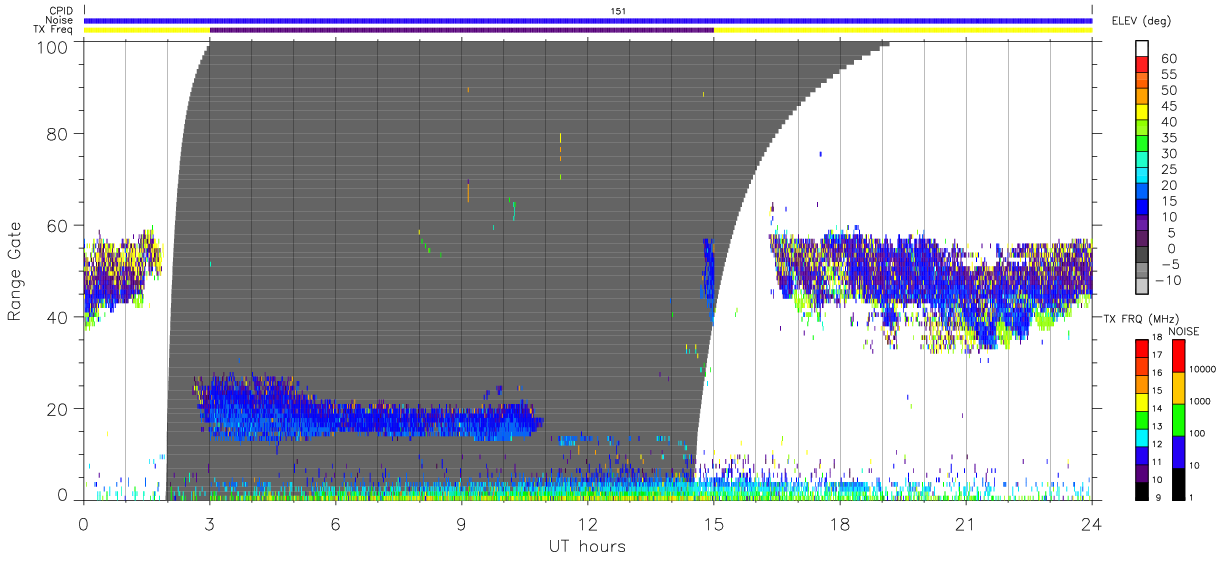This screenshot has width=1228, height=567.
Task: Click the '1' label on NOISE scale
Action: coord(1193,496)
